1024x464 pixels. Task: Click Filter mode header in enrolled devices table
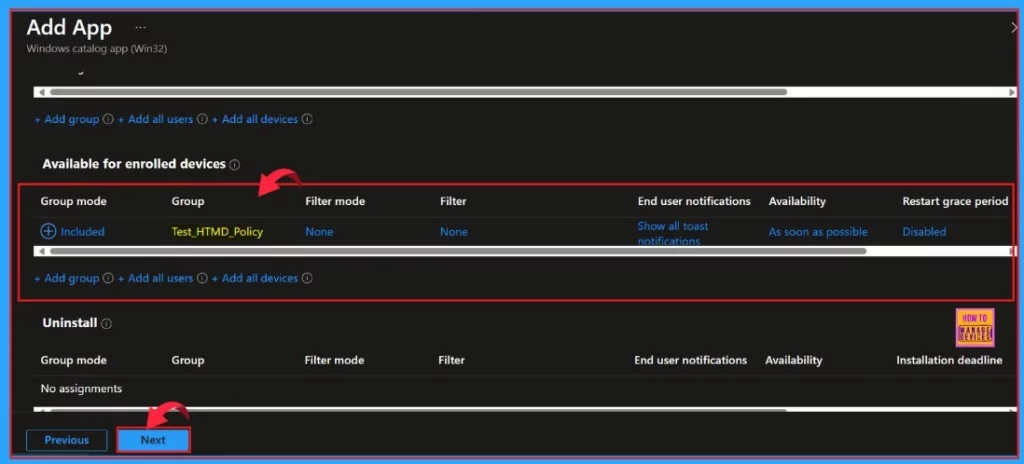tap(335, 201)
